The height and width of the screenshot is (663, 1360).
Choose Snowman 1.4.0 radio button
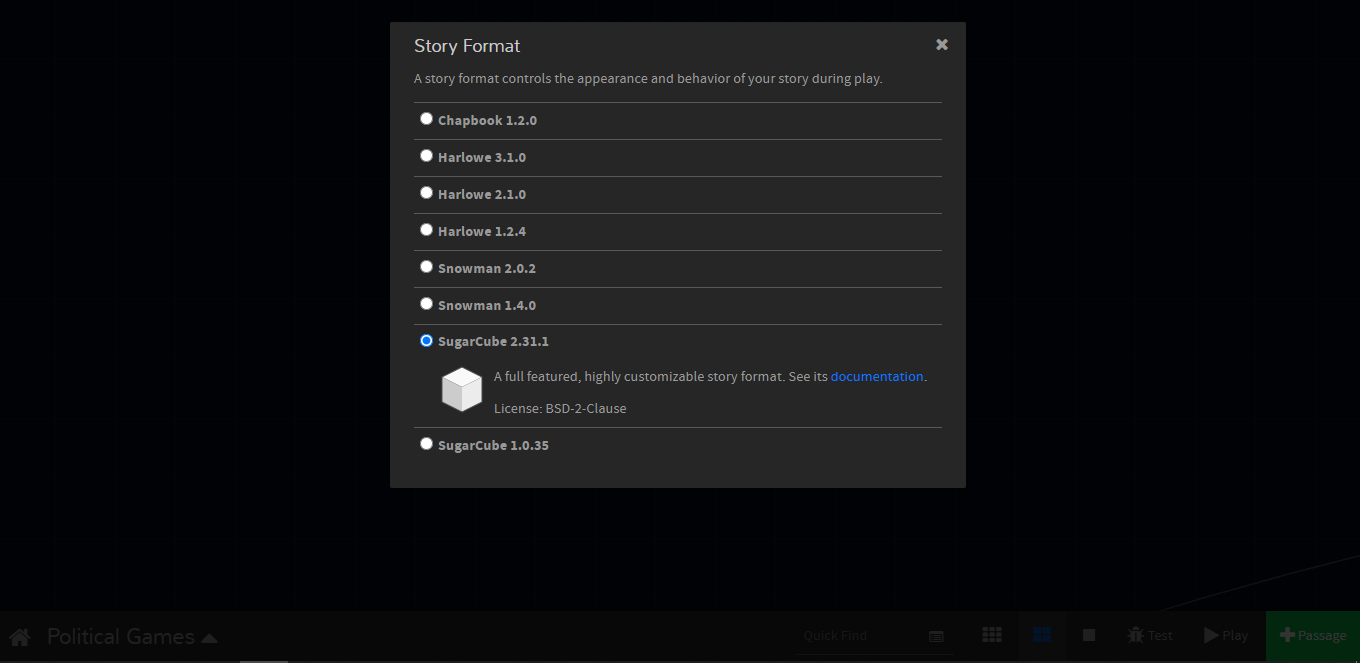pyautogui.click(x=427, y=304)
